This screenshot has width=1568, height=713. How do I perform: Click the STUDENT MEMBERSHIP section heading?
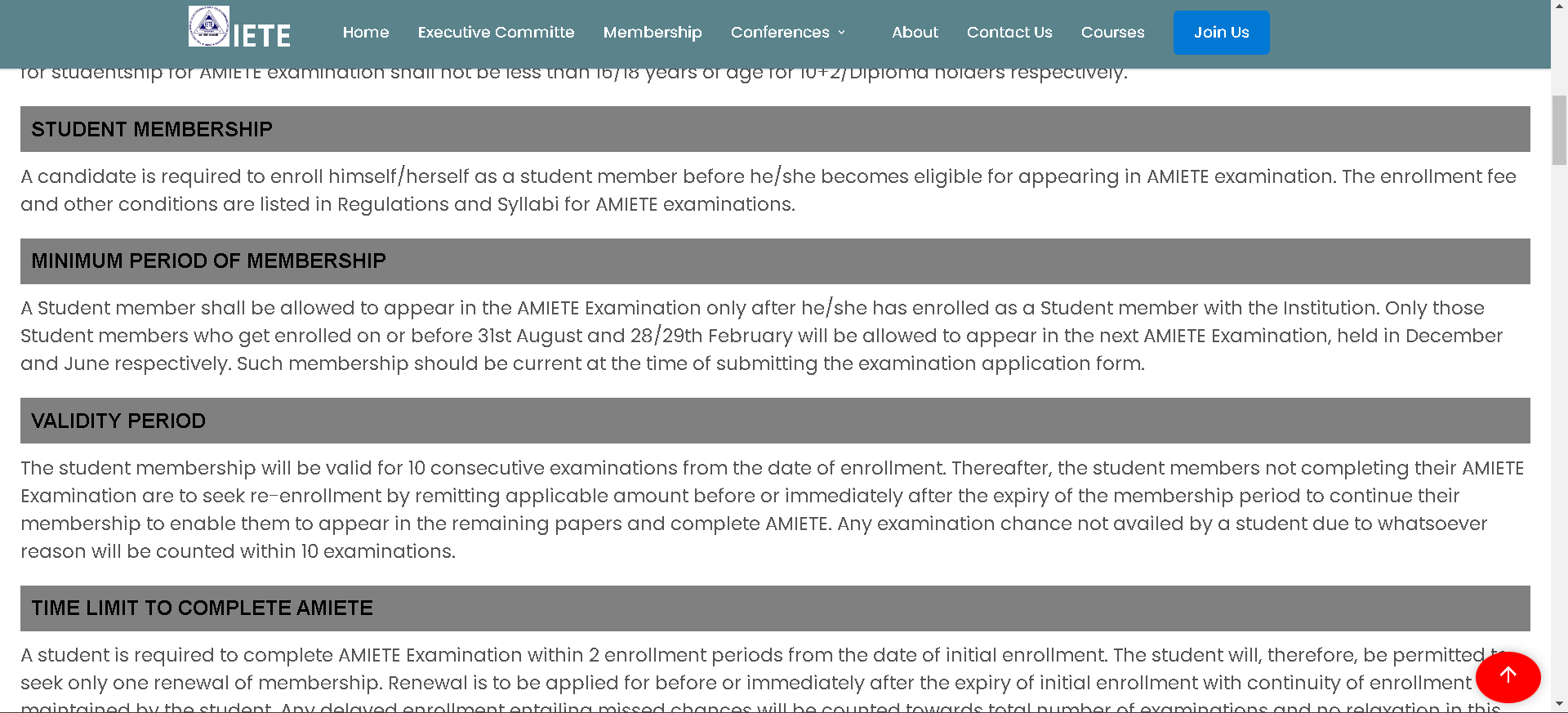point(151,128)
